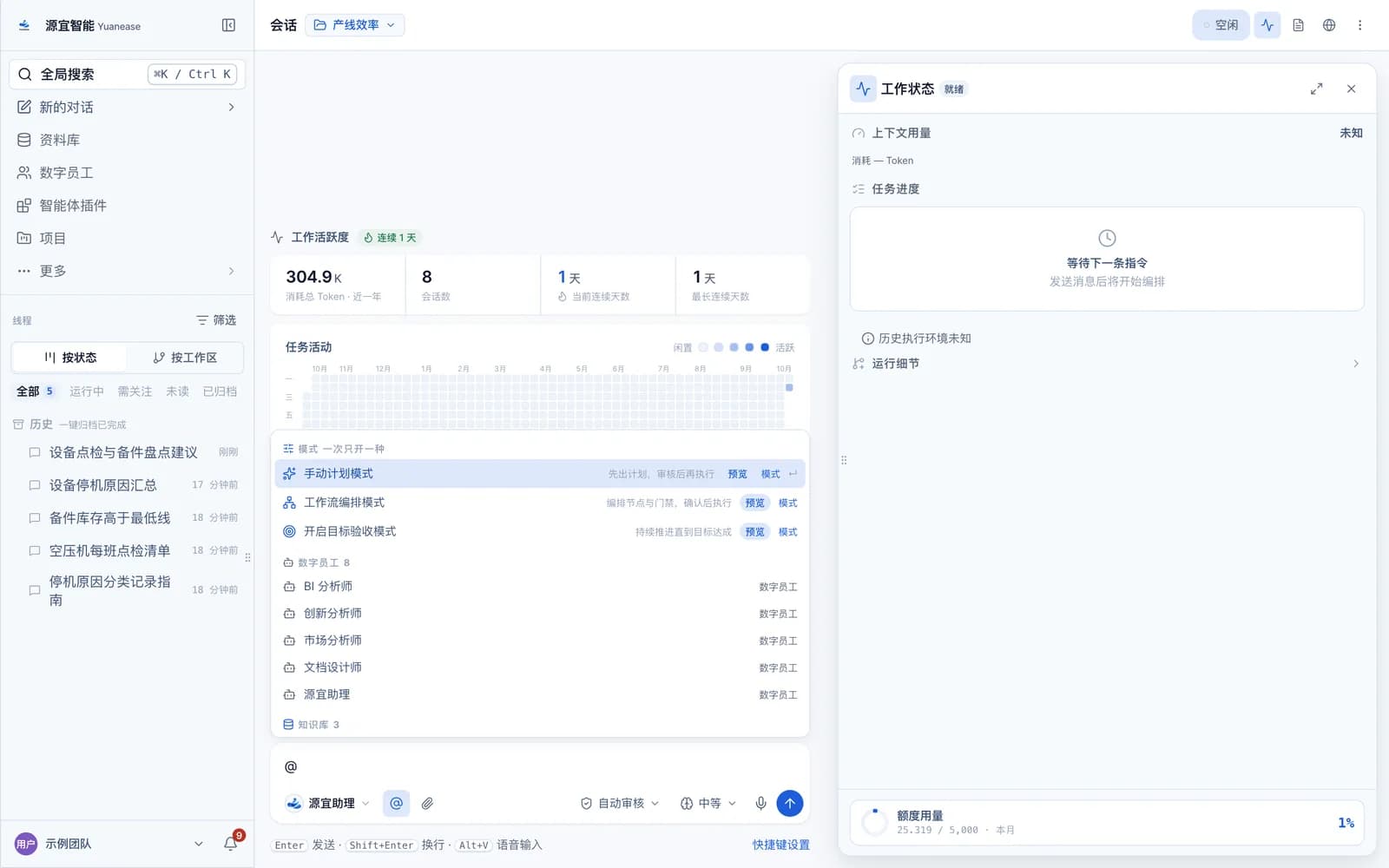The image size is (1389, 868).
Task: Send message with the arrow button
Action: (x=789, y=804)
